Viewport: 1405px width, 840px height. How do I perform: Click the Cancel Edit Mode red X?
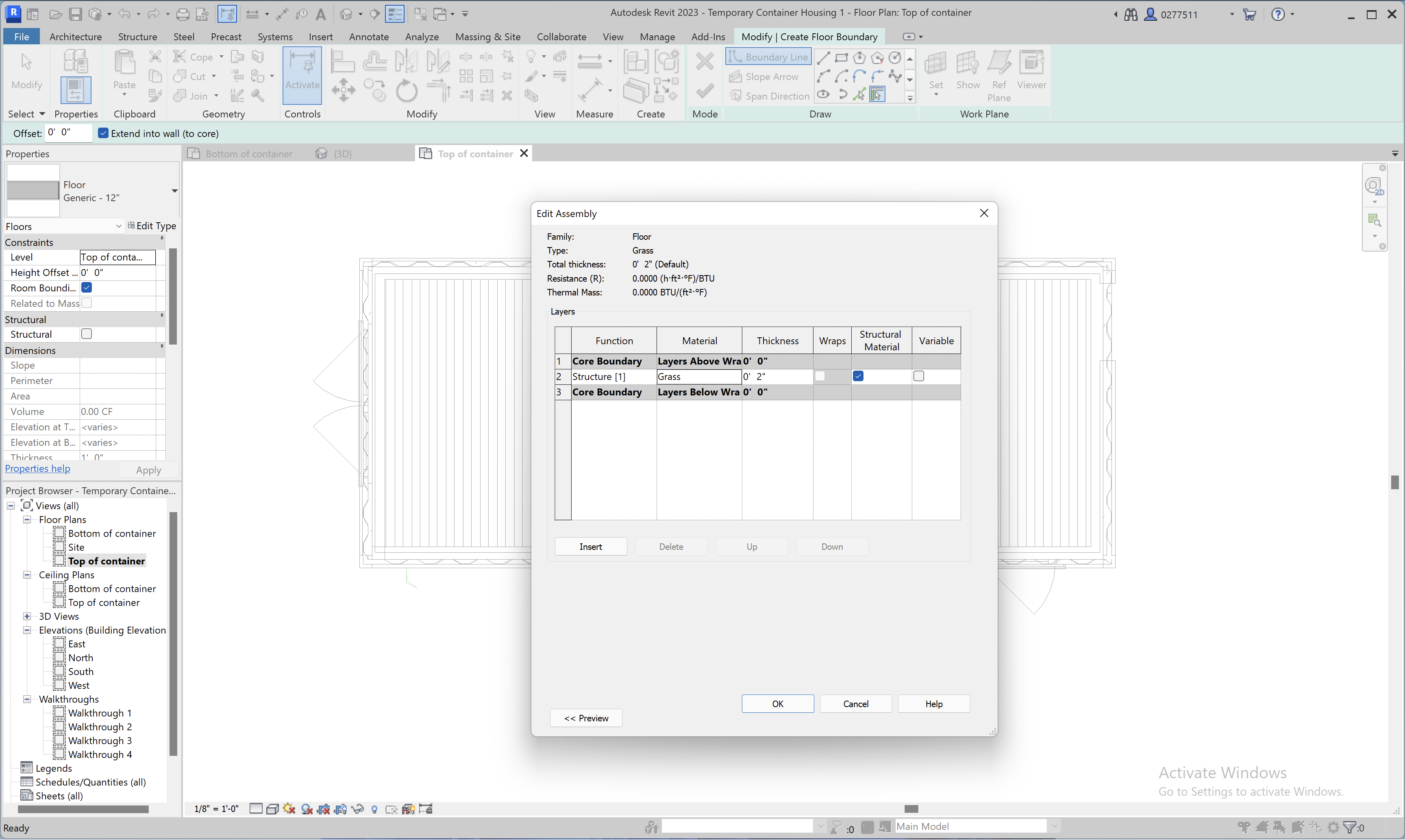point(705,61)
